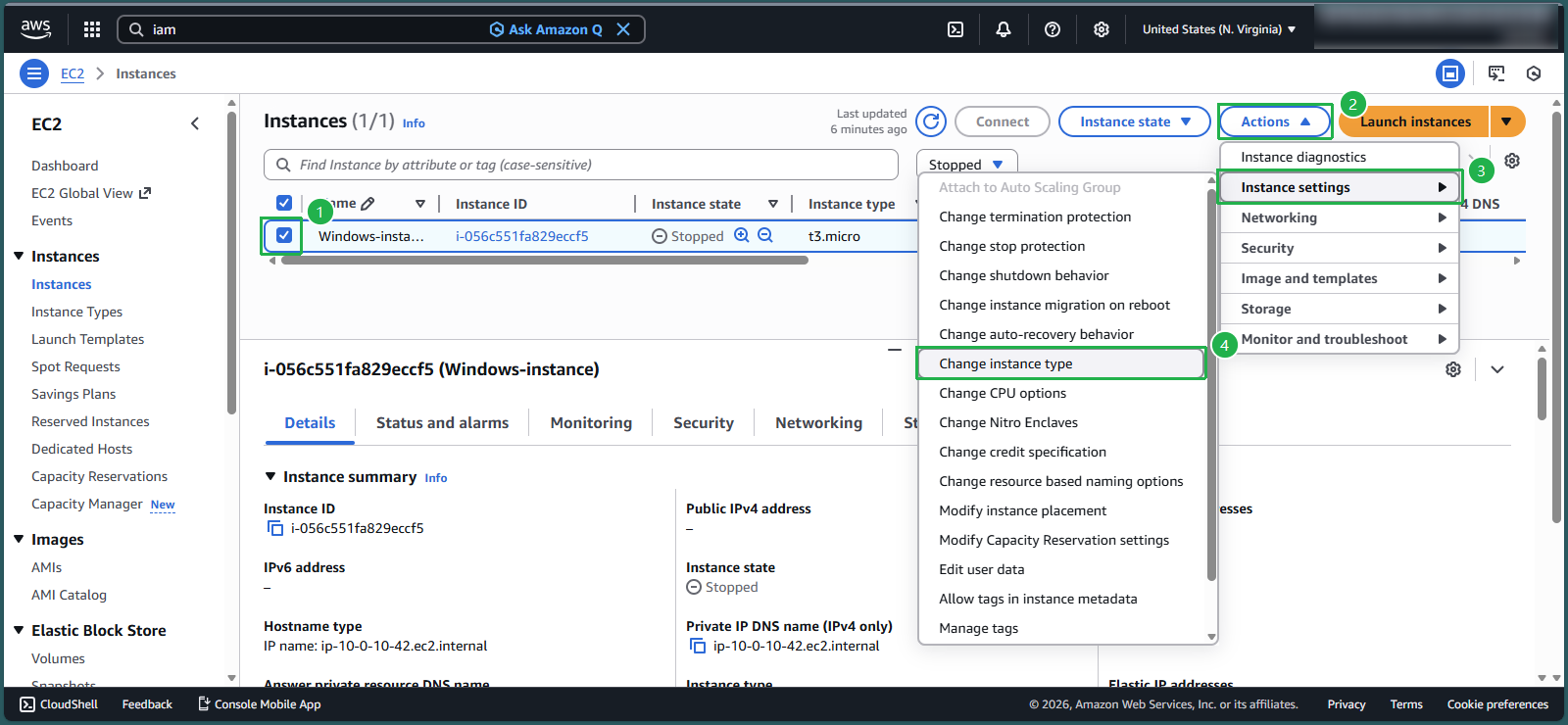Close the Actions dropdown

(x=1275, y=121)
